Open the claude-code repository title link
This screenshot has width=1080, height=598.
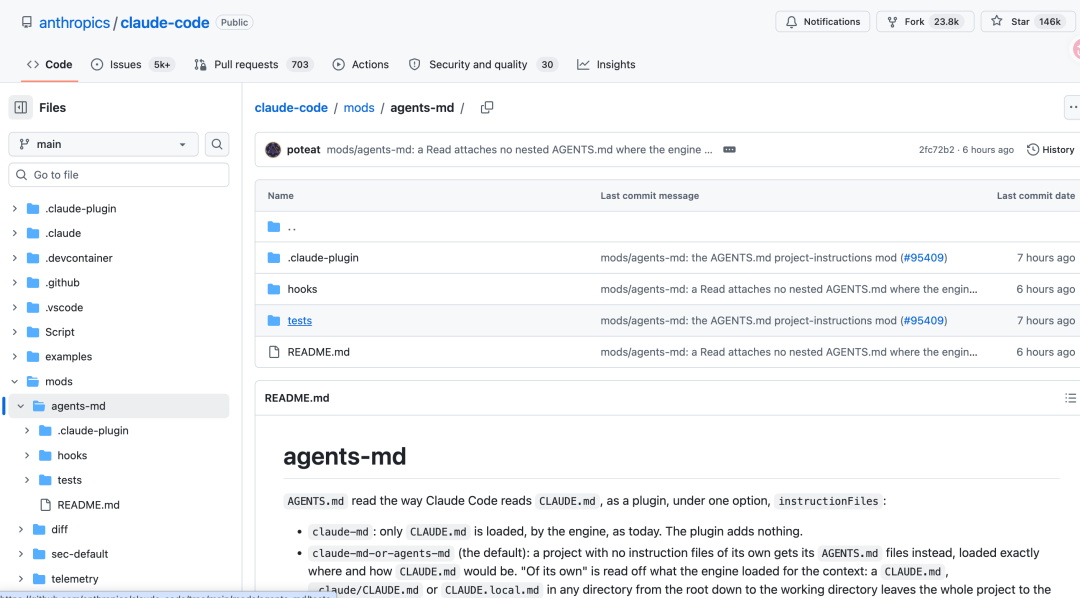[x=165, y=23]
